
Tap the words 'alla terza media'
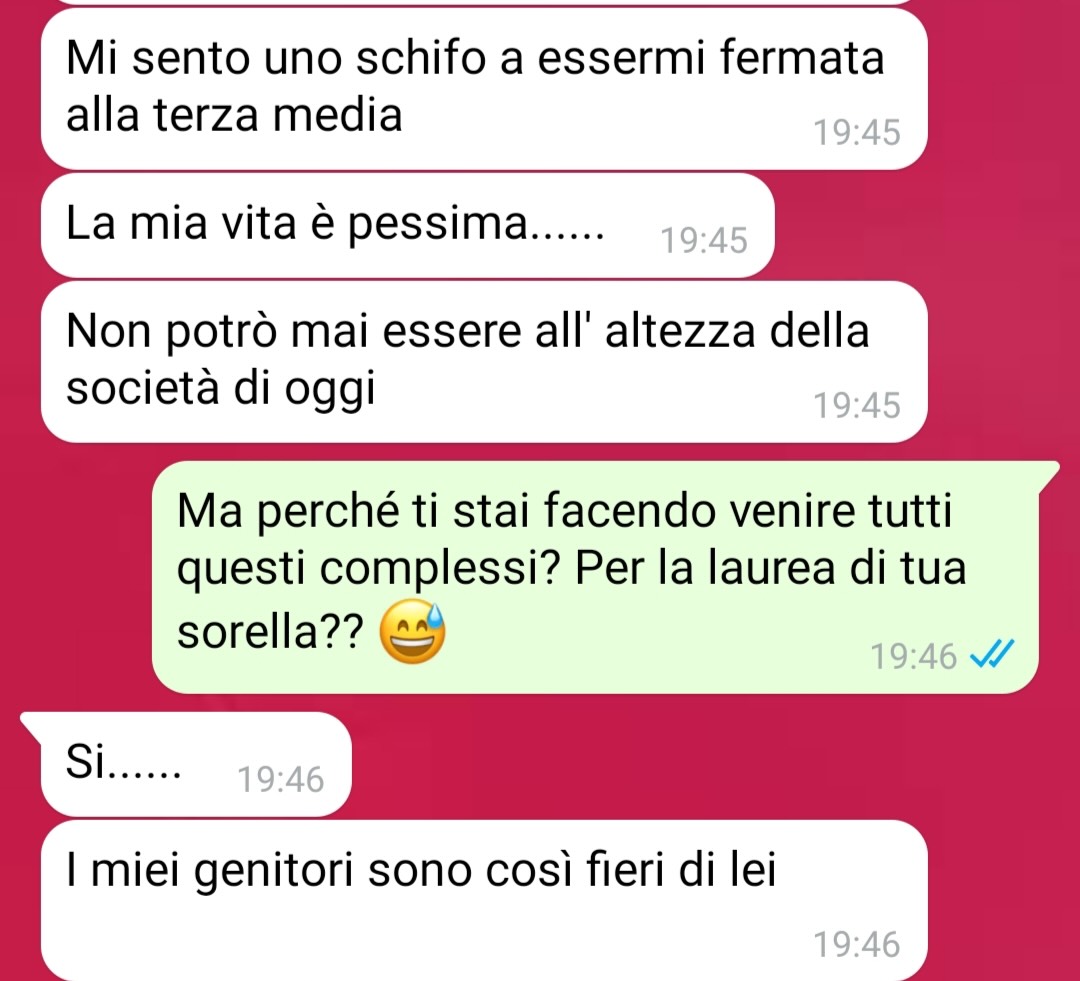pos(234,114)
